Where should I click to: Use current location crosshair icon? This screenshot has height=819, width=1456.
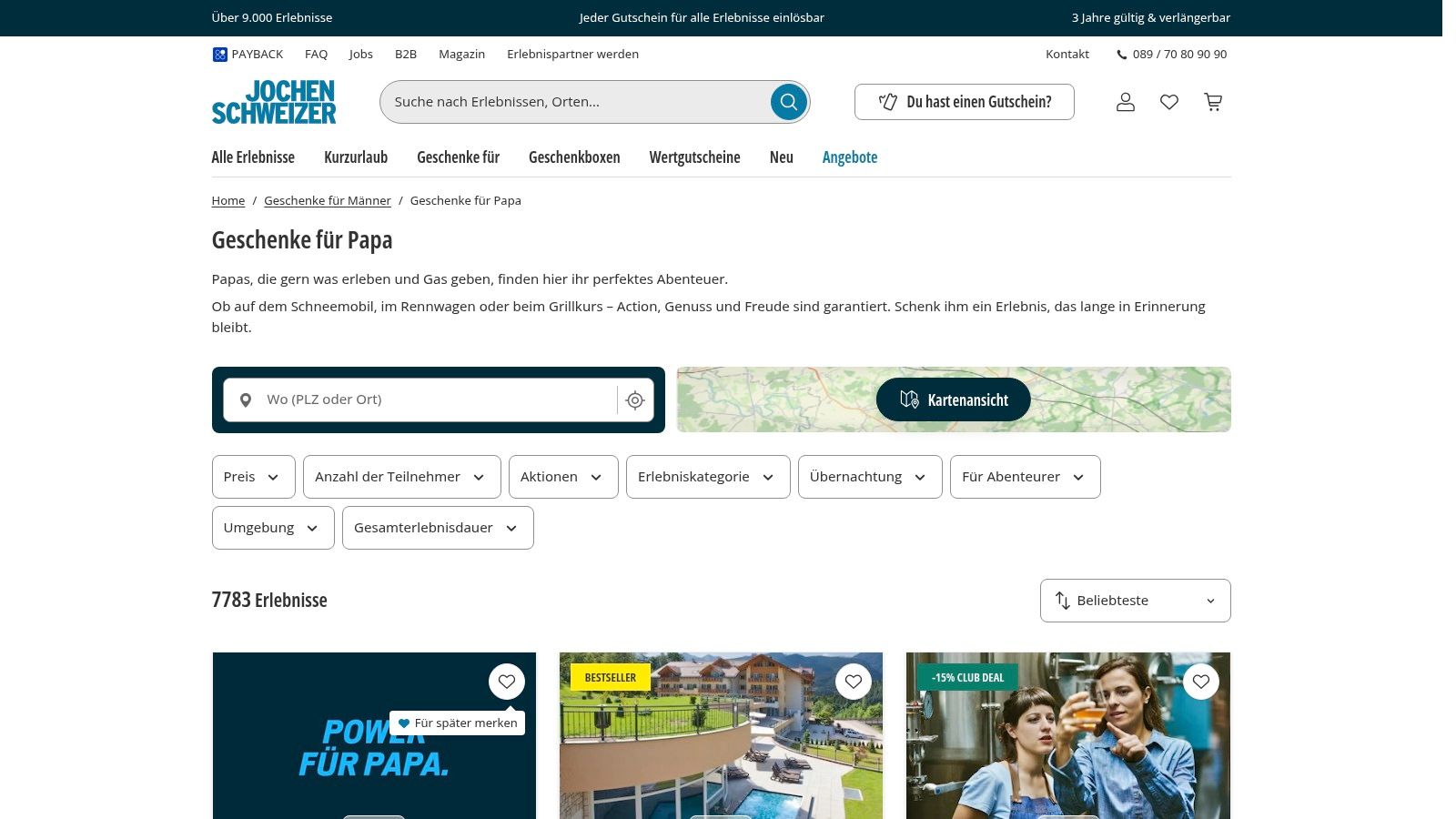tap(635, 400)
